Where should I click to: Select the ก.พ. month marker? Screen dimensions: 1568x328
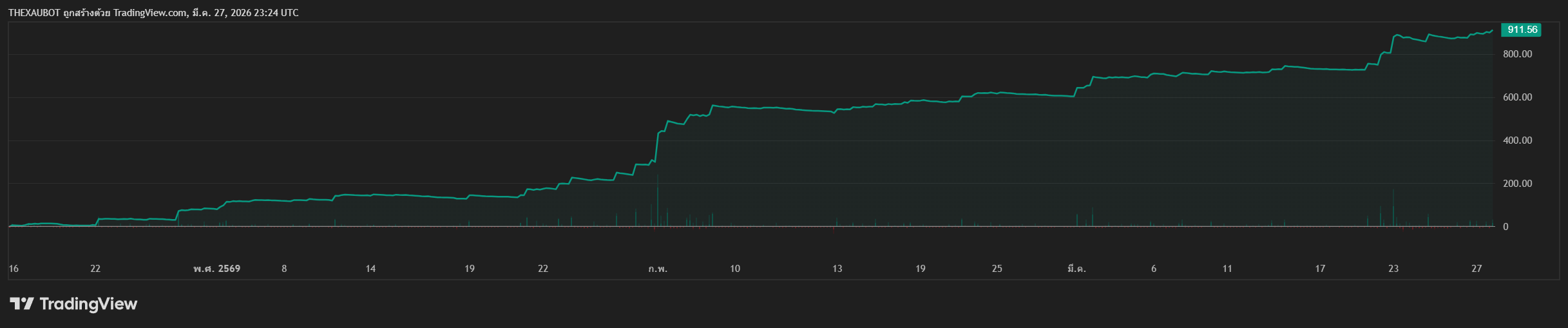point(658,269)
